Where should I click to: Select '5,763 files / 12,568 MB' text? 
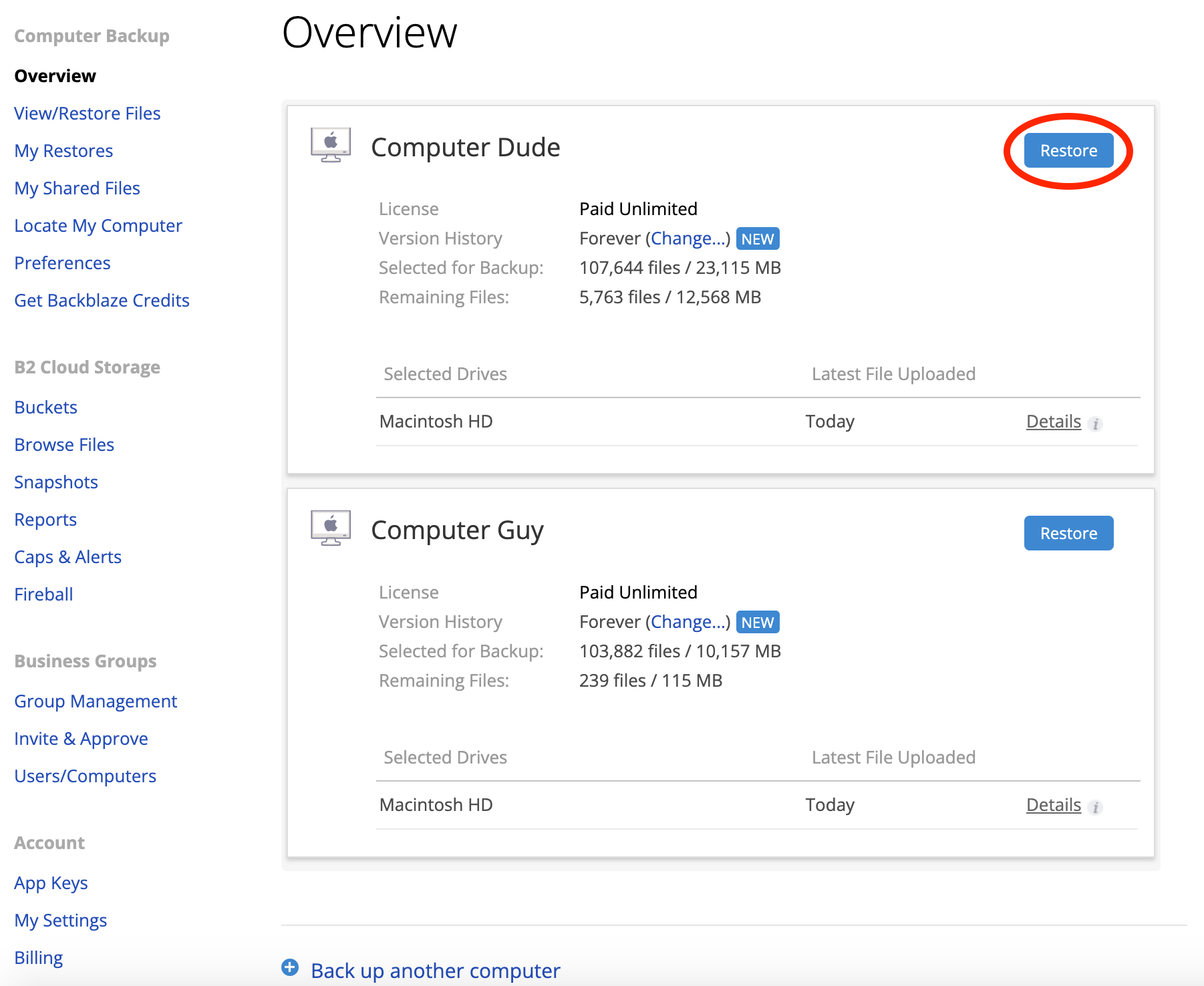(670, 297)
